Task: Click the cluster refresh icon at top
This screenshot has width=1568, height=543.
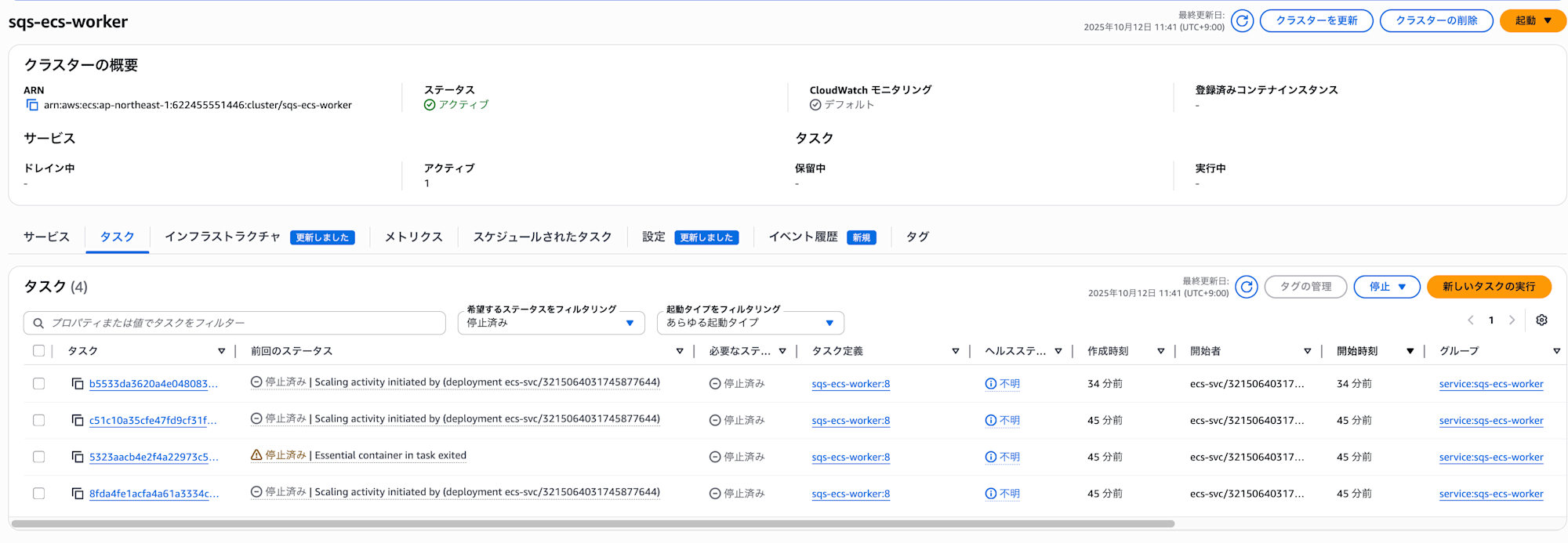Action: click(x=1242, y=21)
